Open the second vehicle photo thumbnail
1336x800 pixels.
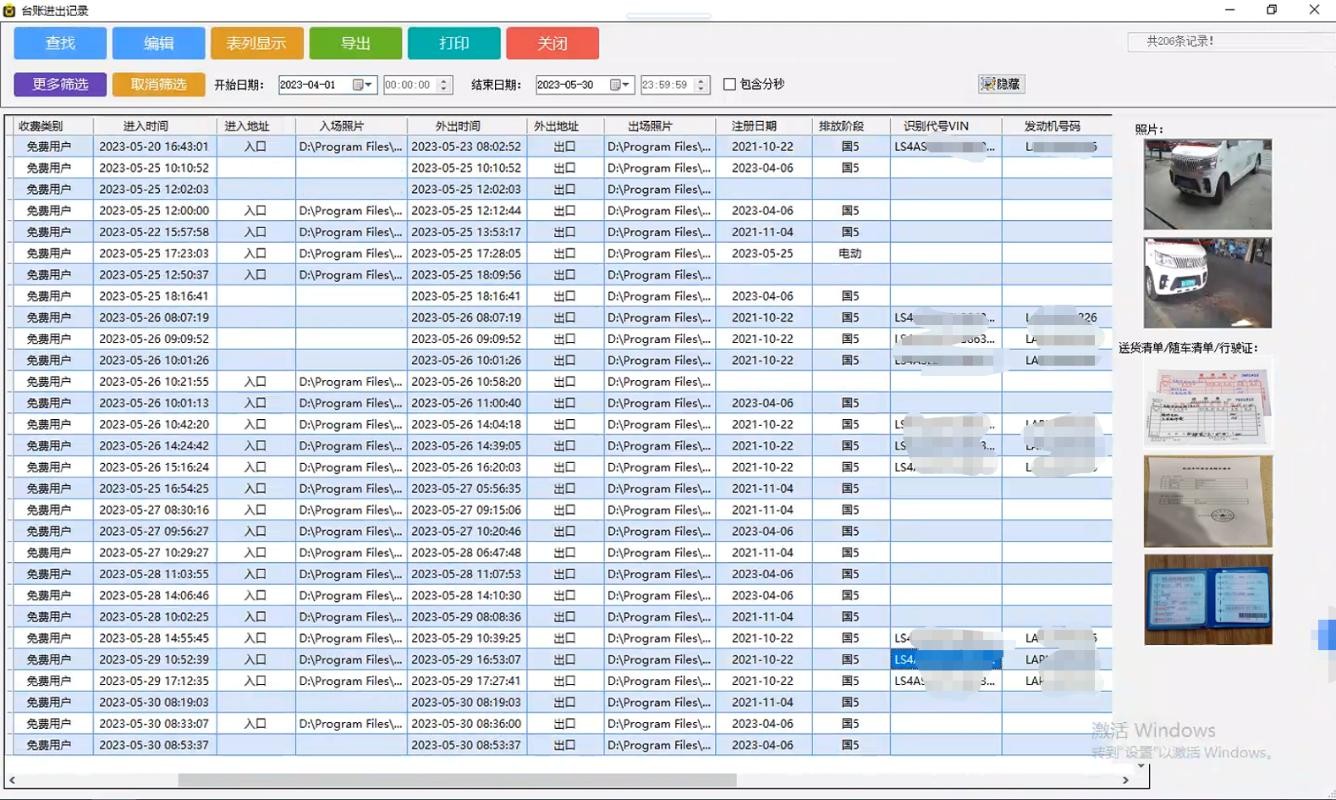pyautogui.click(x=1207, y=283)
